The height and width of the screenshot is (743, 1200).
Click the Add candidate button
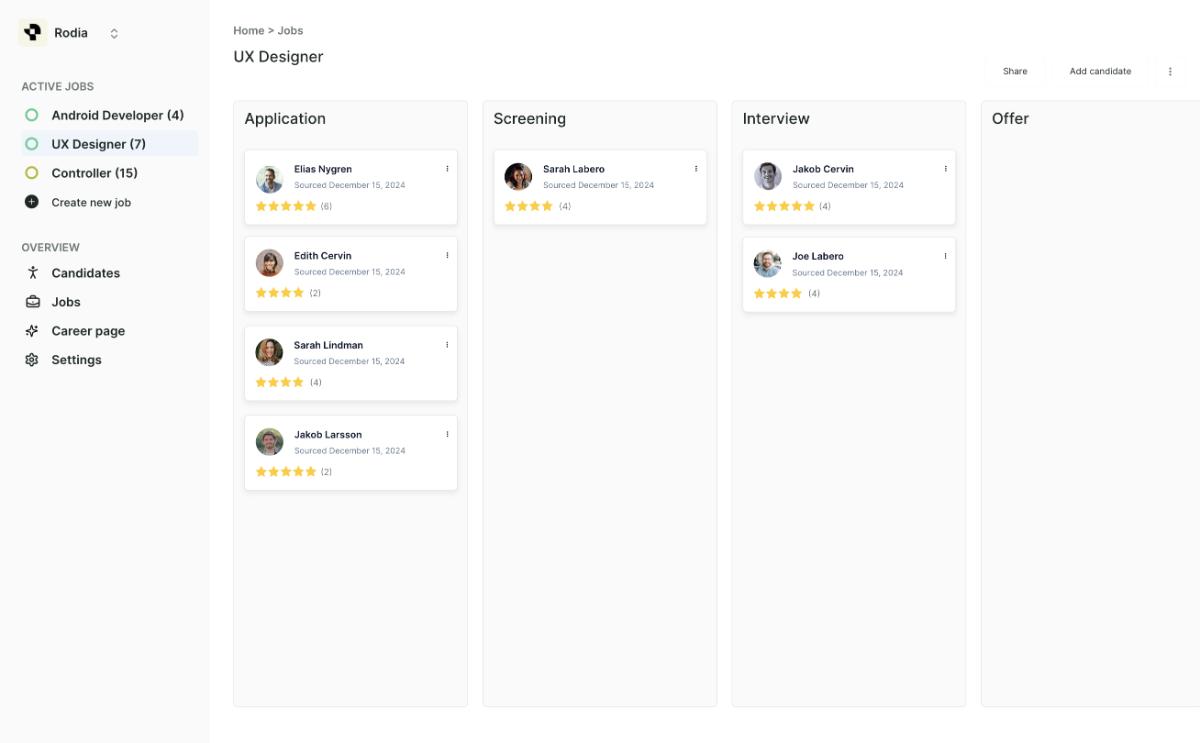1100,72
